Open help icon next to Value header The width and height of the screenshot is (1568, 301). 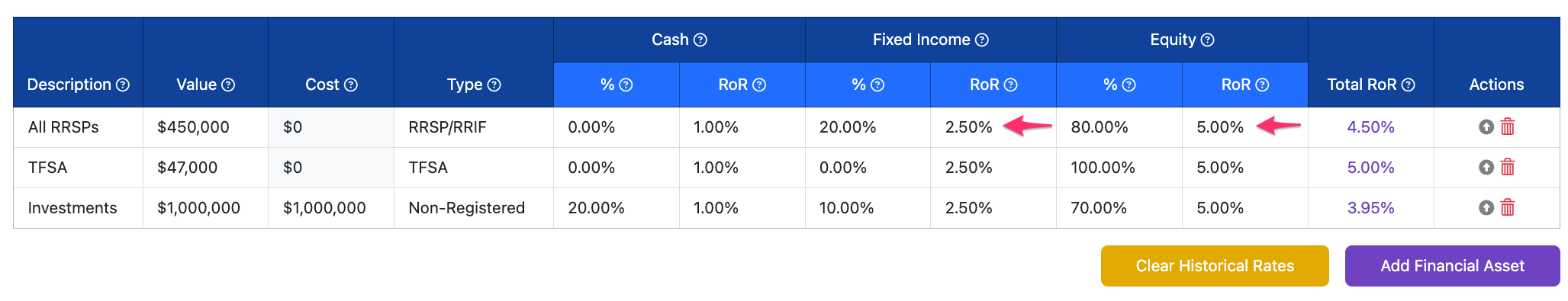pyautogui.click(x=228, y=85)
